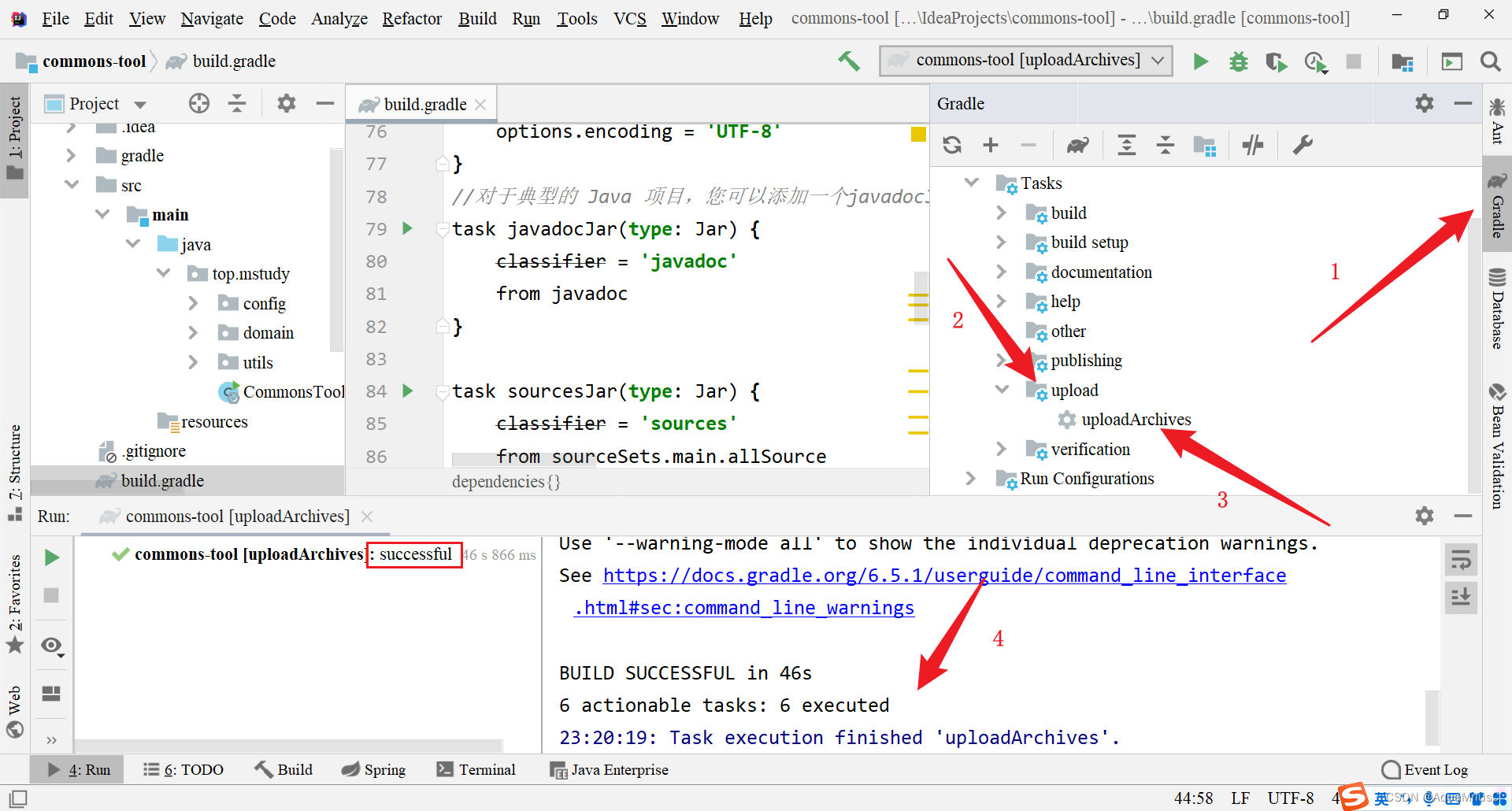Screen dimensions: 1512x811
Task: Open the Event Log
Action: [1425, 769]
